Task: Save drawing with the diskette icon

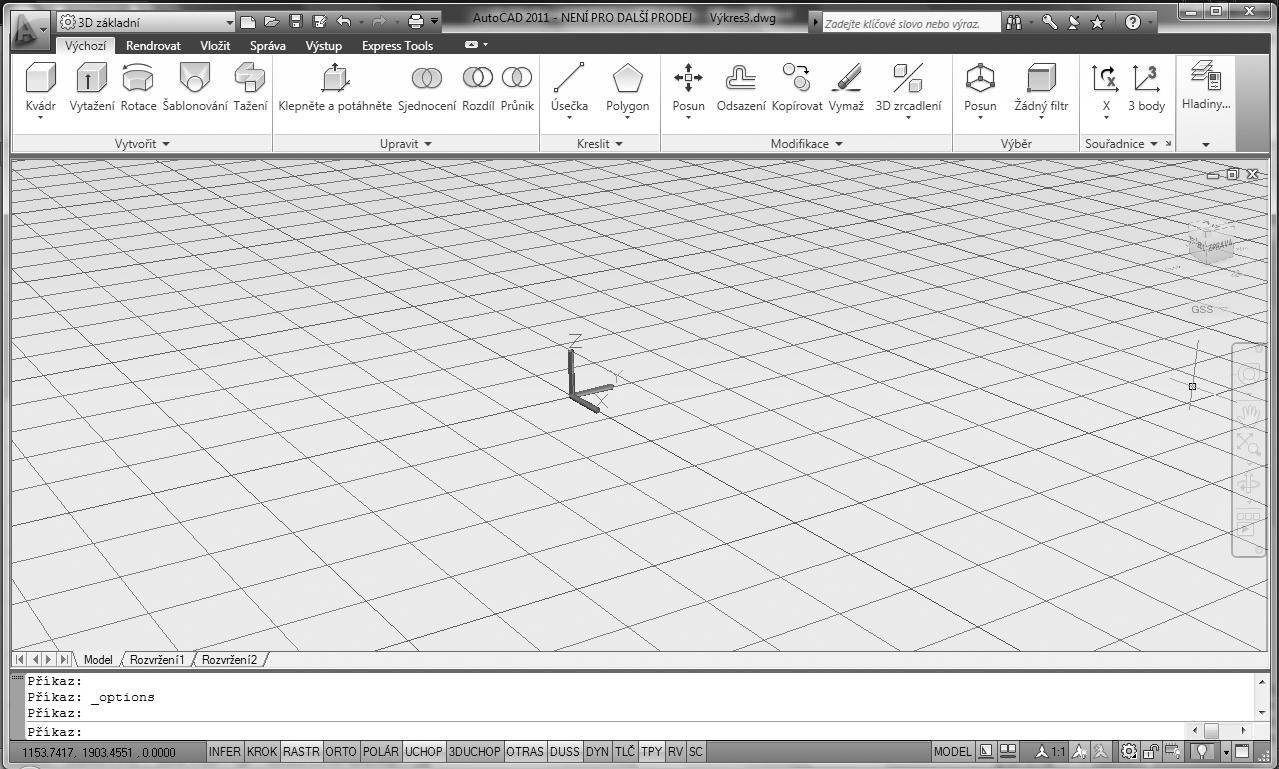Action: click(x=296, y=21)
